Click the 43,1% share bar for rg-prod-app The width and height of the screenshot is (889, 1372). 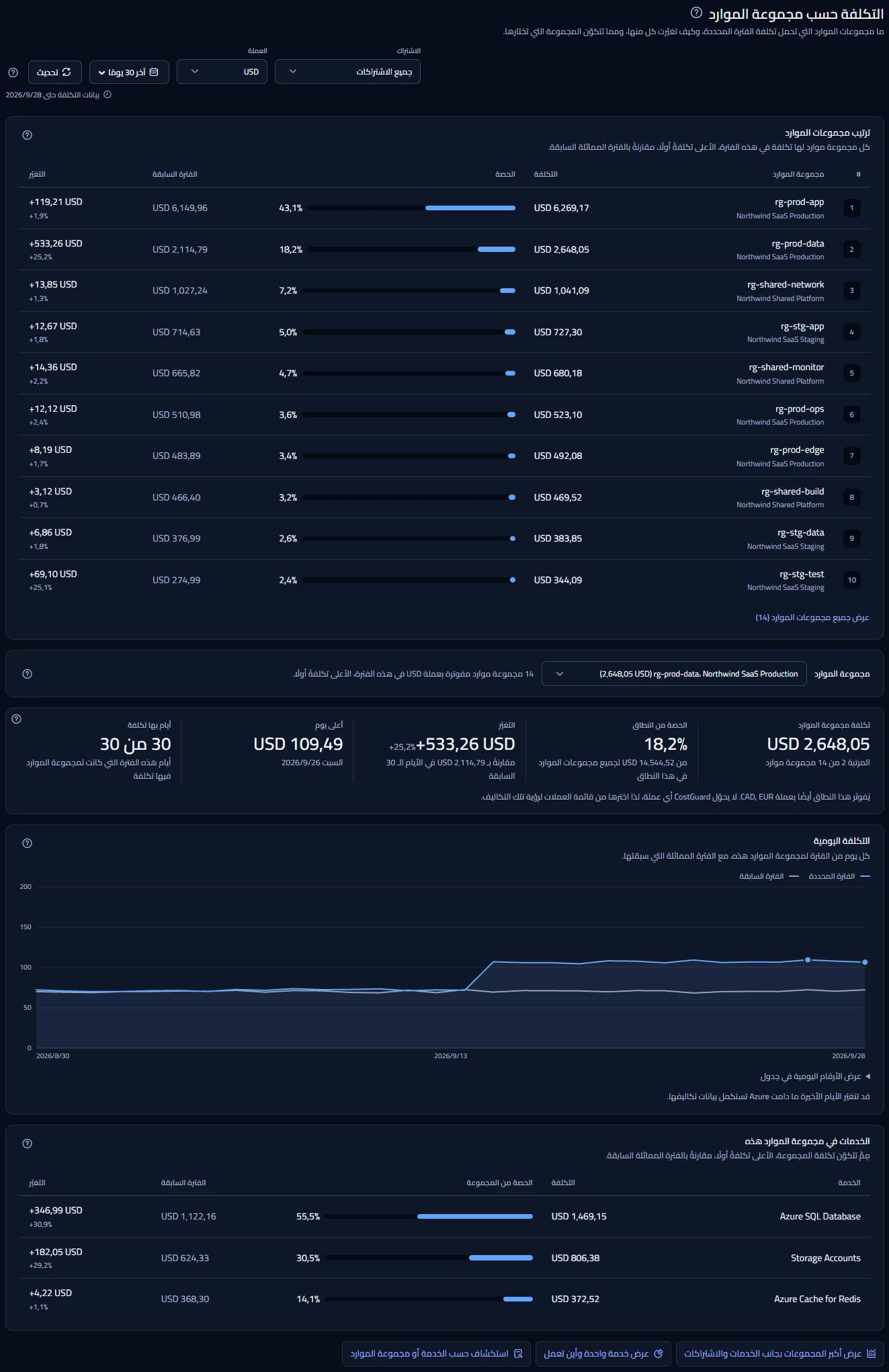point(411,208)
